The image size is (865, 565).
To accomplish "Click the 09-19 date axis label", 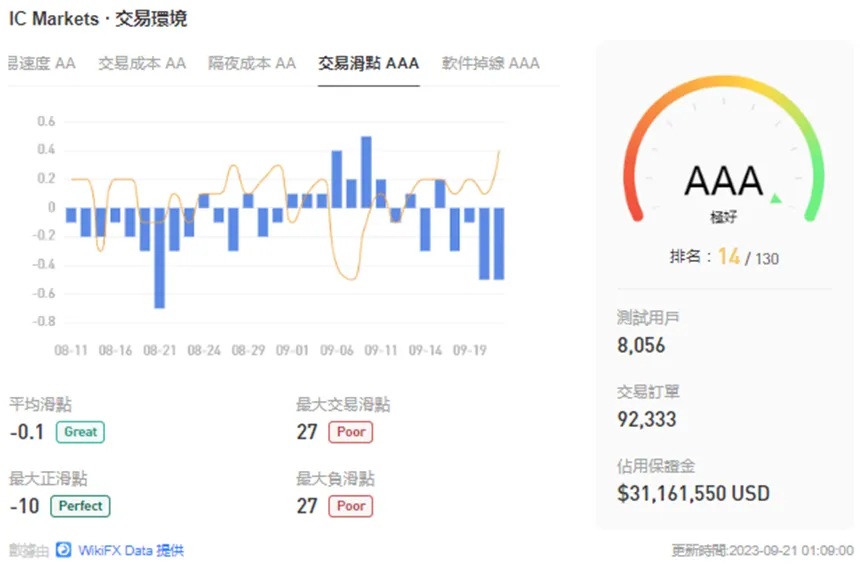I will [469, 350].
